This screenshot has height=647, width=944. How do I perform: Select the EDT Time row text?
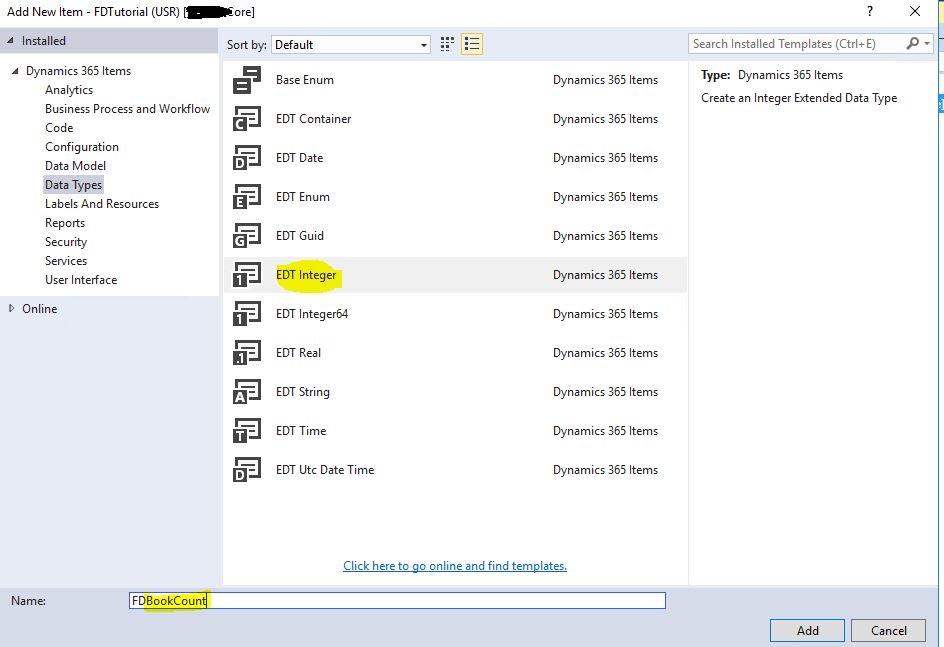[301, 431]
